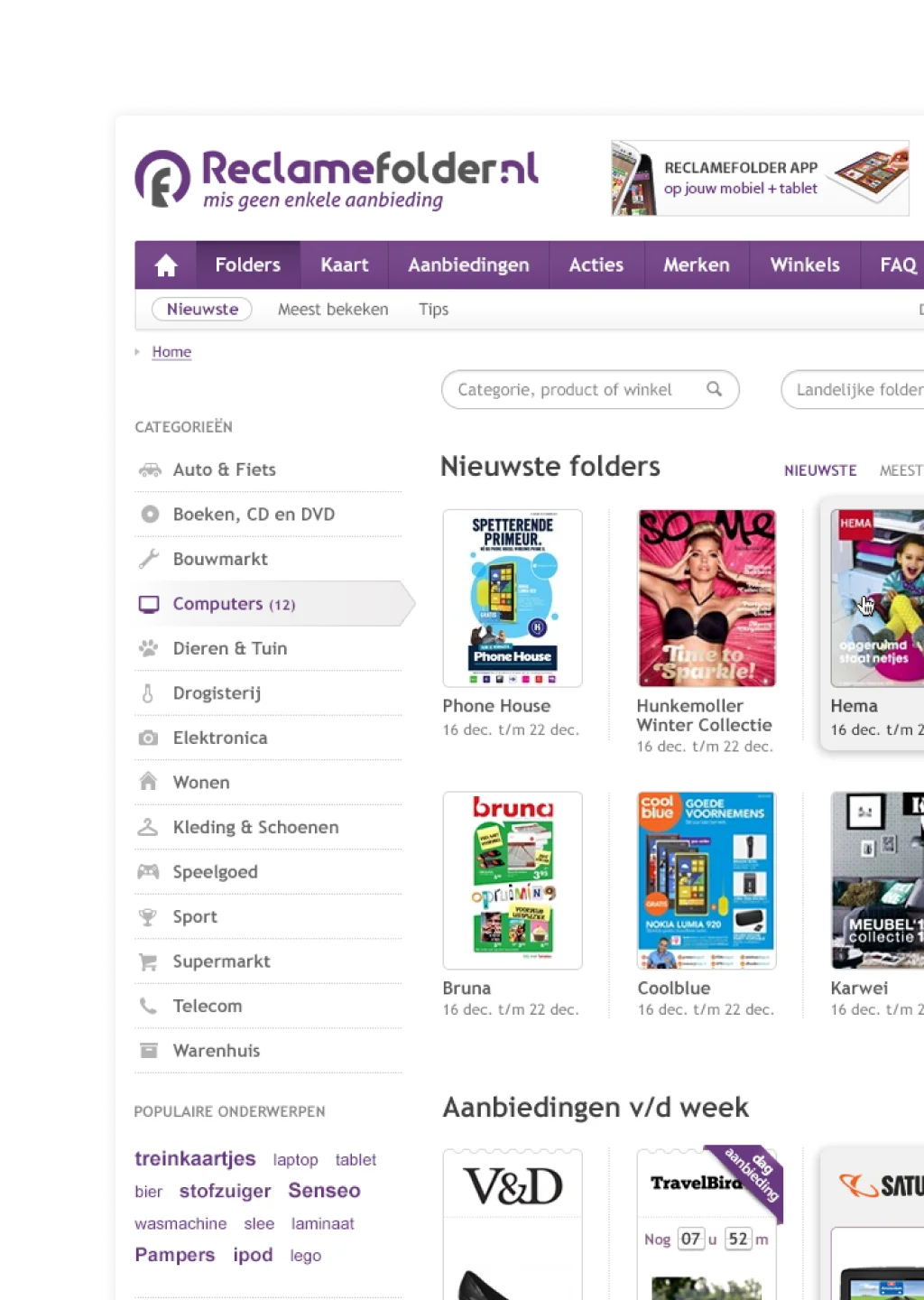Select the Supermarkt category
924x1300 pixels.
point(268,961)
